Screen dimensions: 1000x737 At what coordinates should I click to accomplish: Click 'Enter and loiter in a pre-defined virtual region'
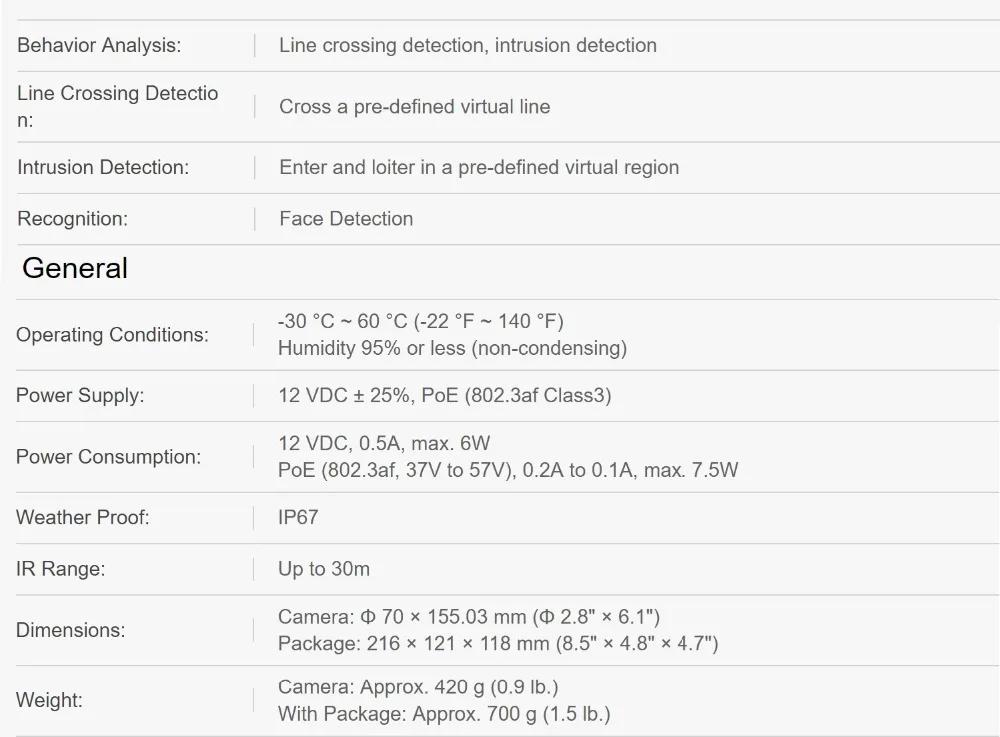478,167
